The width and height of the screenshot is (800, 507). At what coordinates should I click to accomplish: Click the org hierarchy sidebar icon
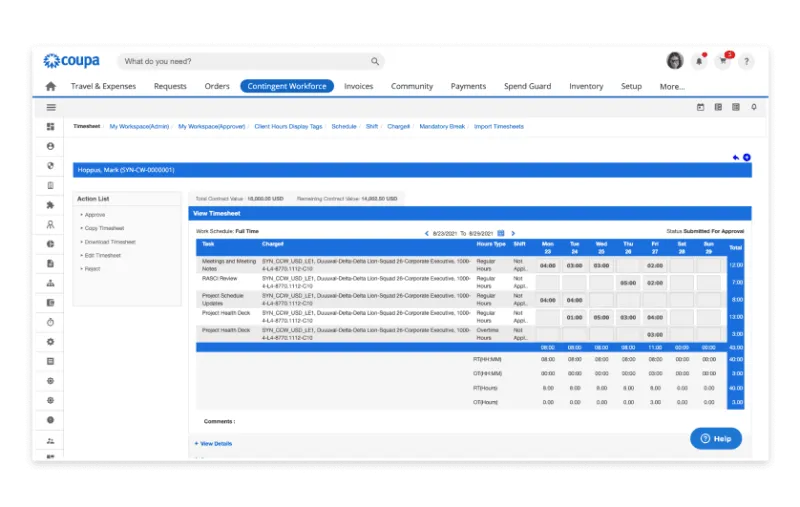[x=51, y=283]
